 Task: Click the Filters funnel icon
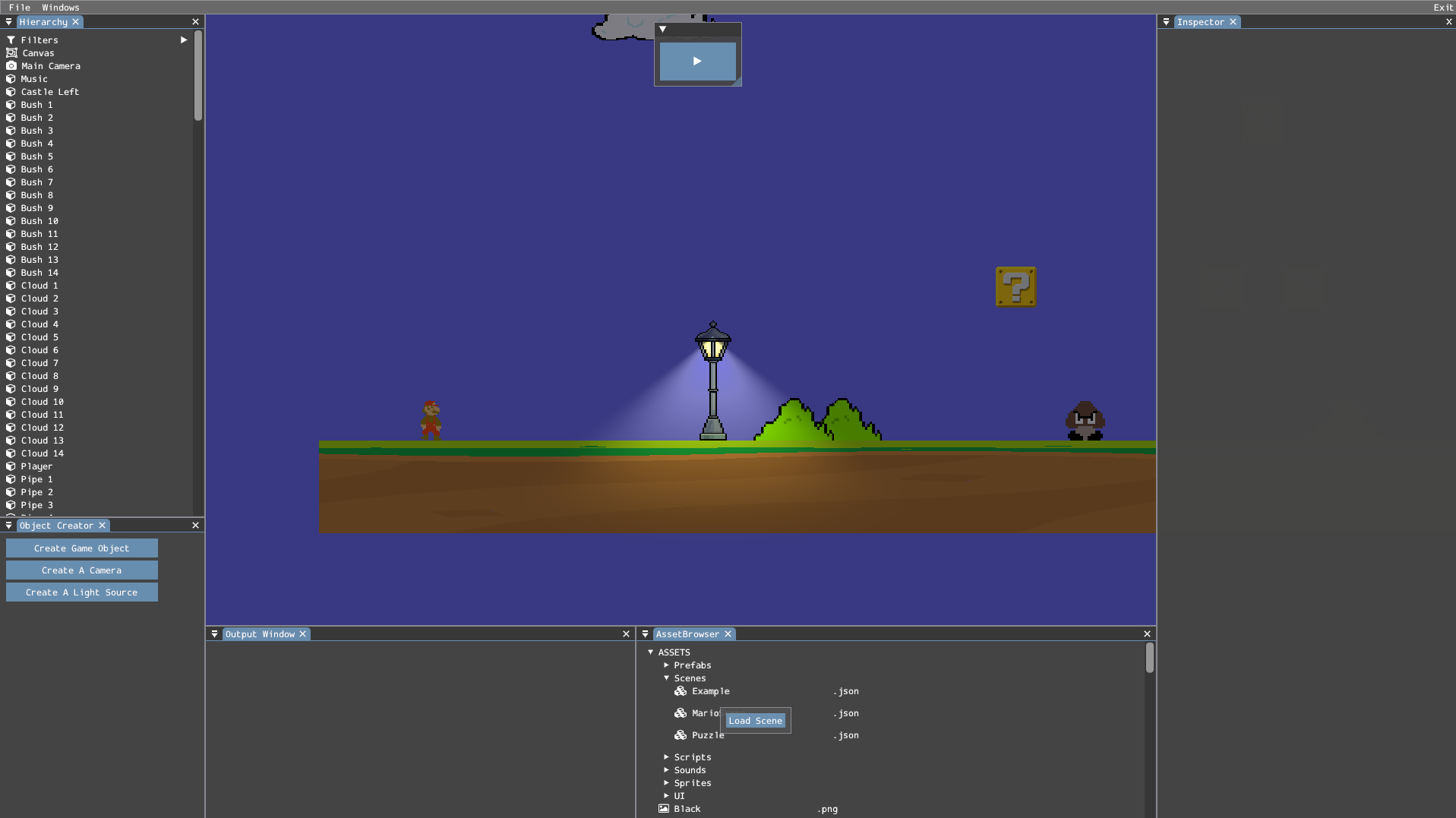pos(11,40)
